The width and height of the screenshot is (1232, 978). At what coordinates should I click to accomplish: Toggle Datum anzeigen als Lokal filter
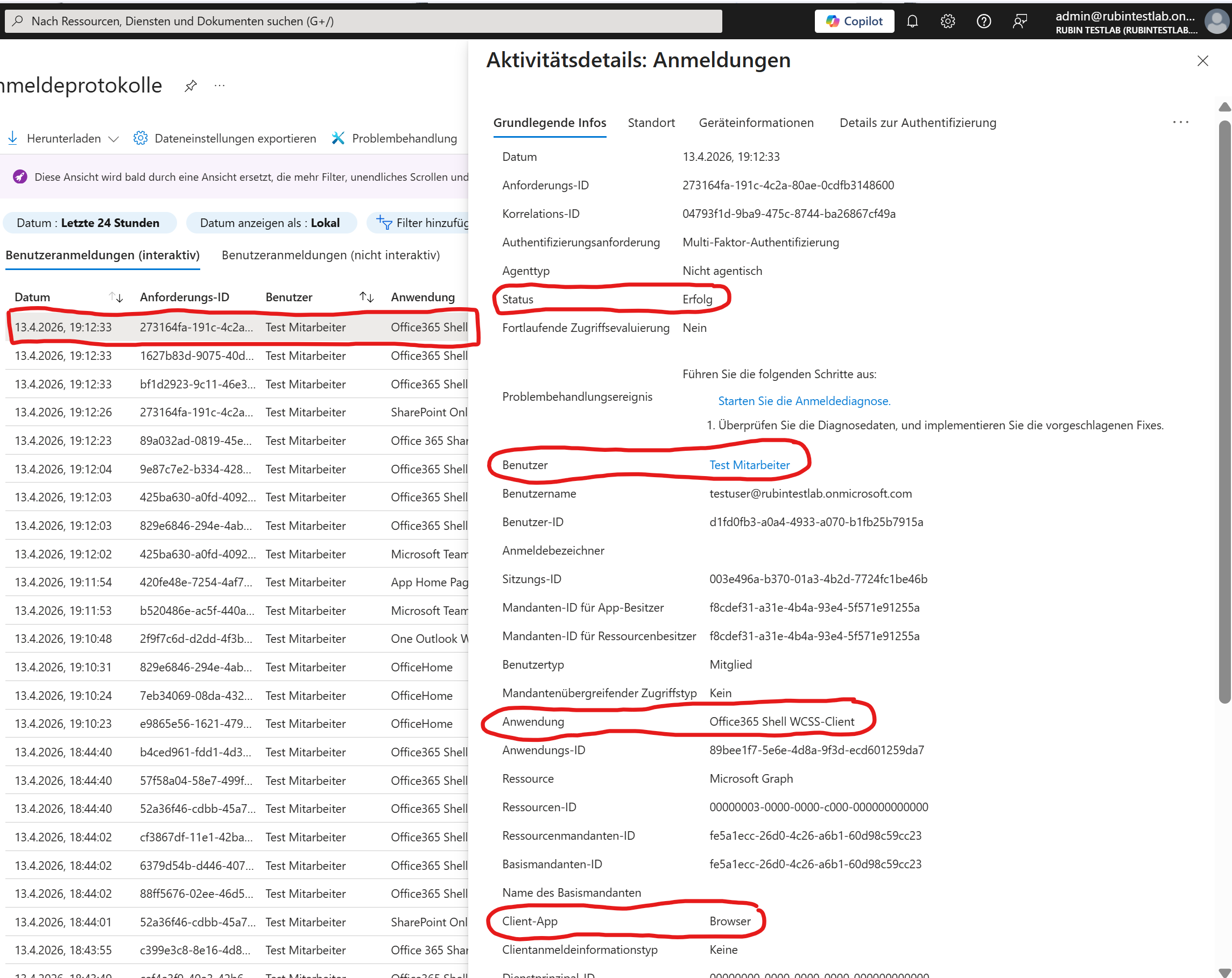(x=270, y=223)
